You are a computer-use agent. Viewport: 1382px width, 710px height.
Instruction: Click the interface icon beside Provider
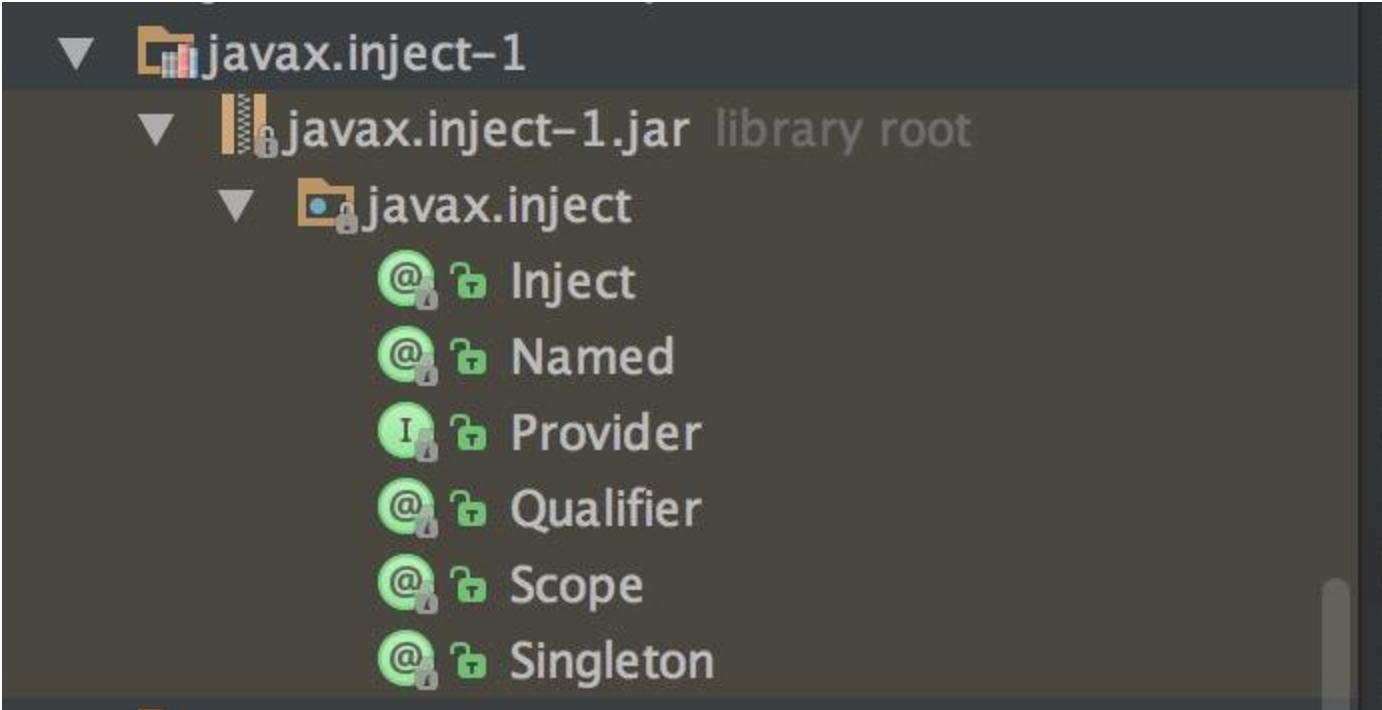pos(406,433)
